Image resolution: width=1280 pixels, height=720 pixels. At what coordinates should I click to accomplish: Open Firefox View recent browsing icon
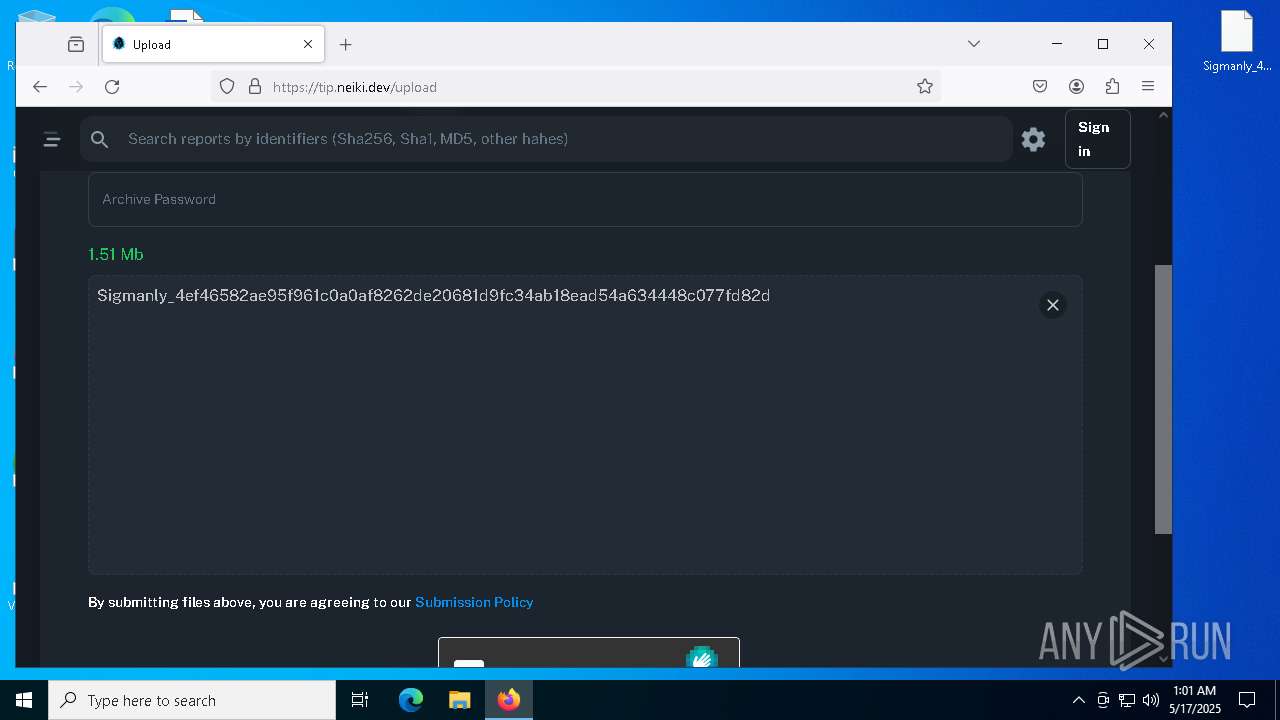coord(76,44)
